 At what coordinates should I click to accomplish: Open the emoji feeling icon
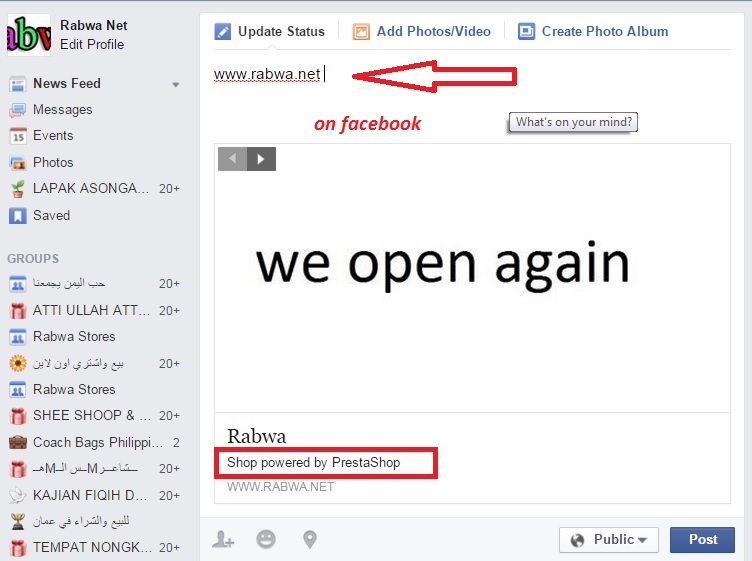(266, 539)
